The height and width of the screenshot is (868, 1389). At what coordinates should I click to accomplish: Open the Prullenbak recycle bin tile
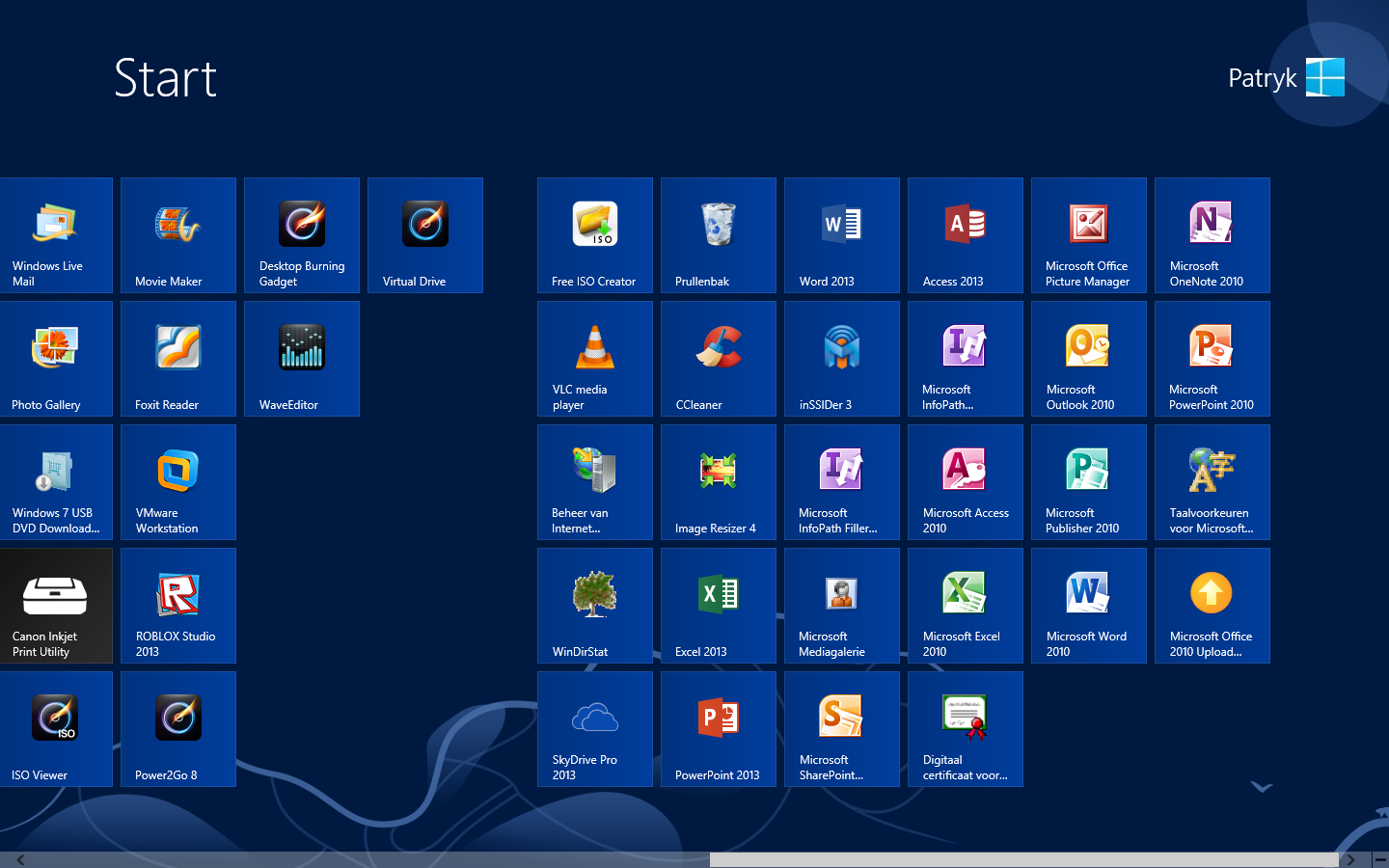click(719, 235)
